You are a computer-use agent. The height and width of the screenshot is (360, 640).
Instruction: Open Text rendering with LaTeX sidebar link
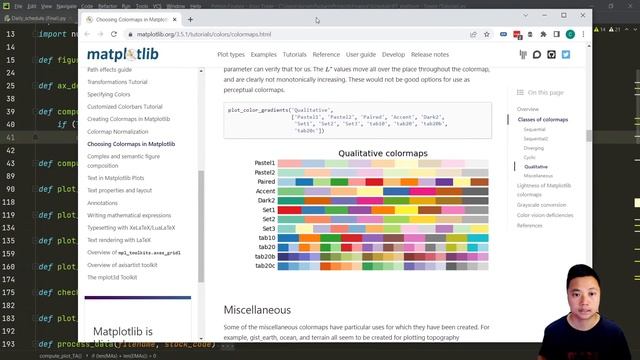(x=119, y=240)
